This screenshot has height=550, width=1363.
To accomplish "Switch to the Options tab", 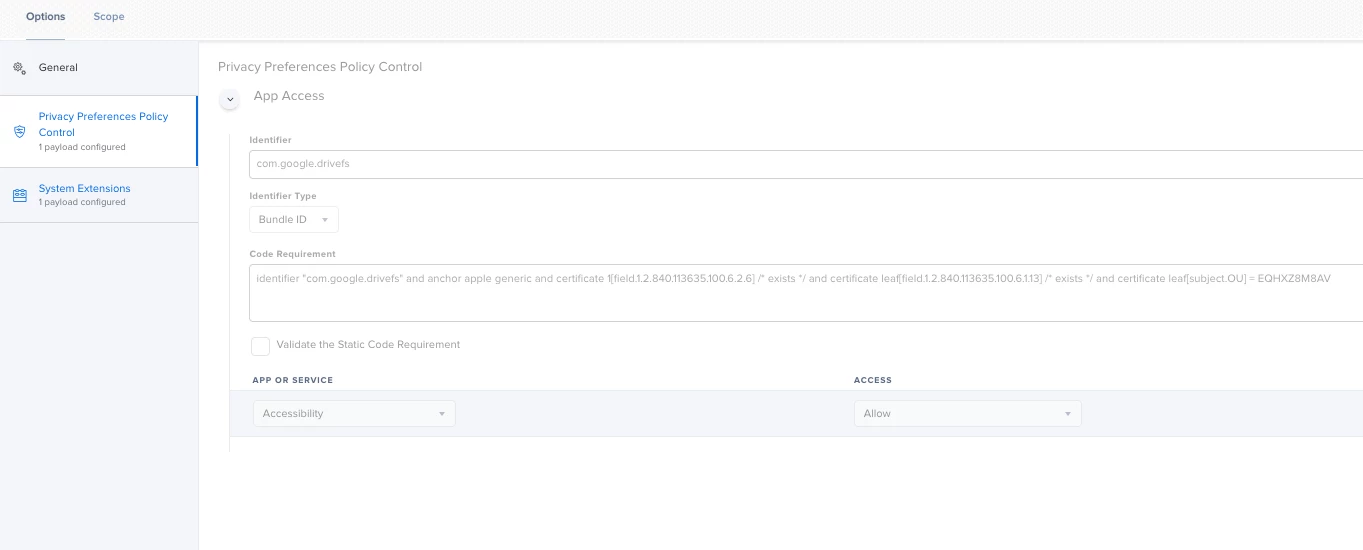I will [46, 17].
